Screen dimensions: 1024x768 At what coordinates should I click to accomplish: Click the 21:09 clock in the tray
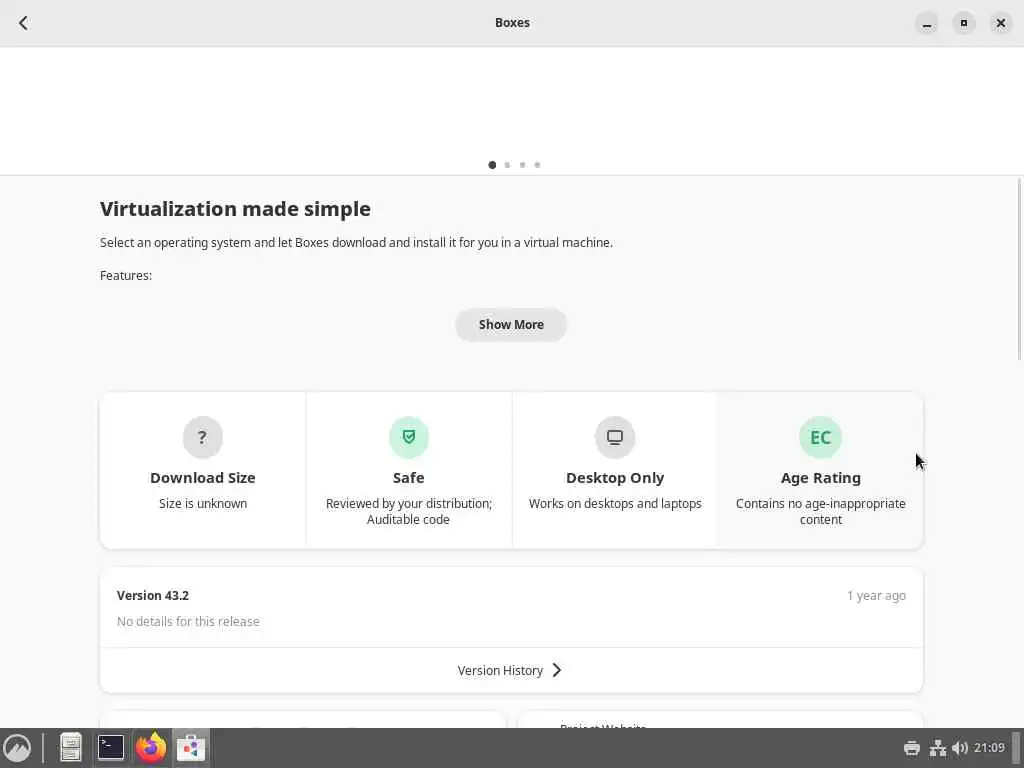pos(989,748)
